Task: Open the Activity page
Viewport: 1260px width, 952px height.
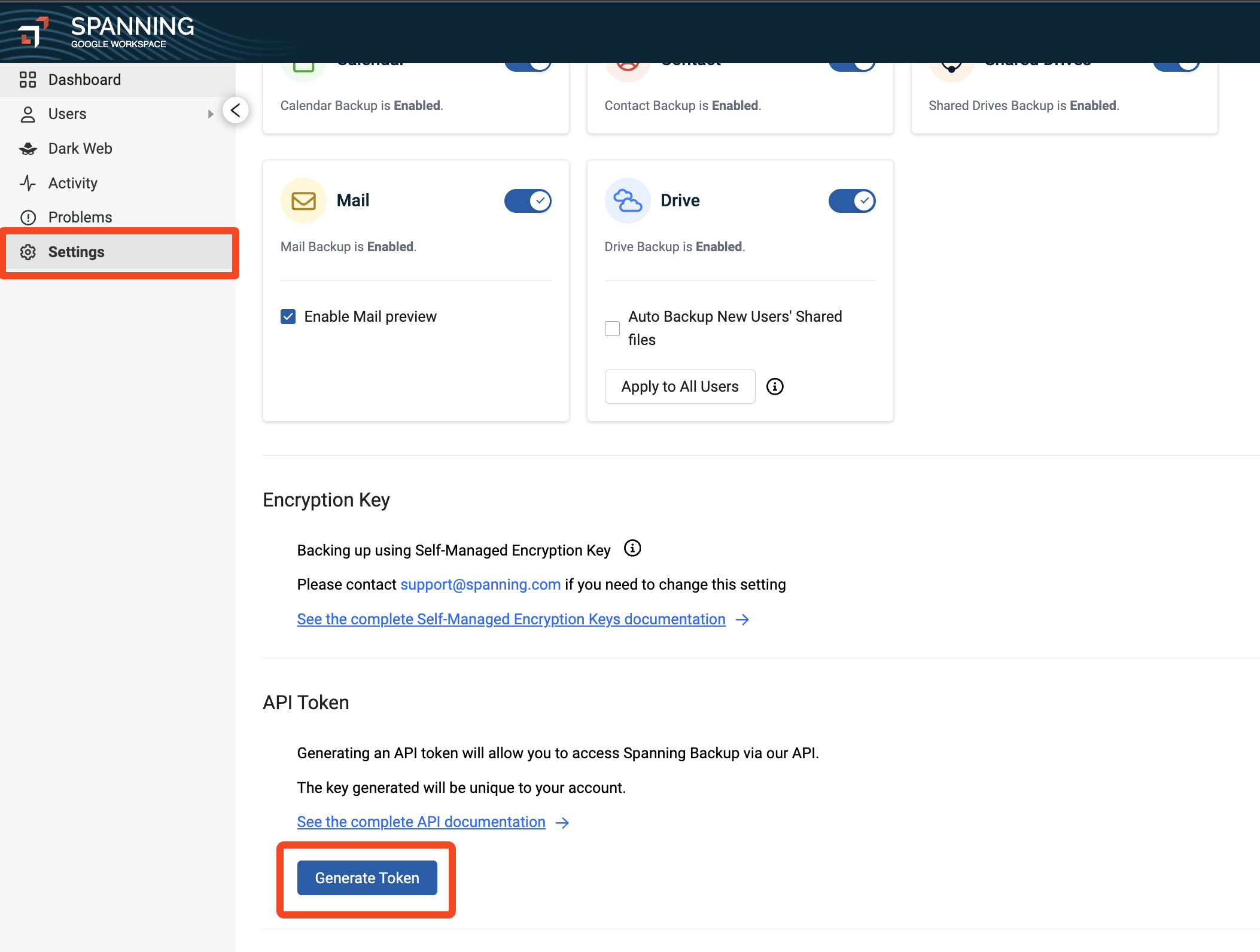Action: point(117,183)
